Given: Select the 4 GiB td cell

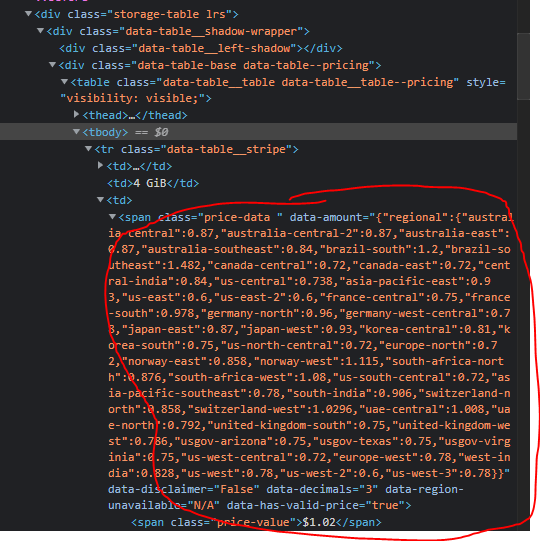Looking at the screenshot, I should point(153,183).
